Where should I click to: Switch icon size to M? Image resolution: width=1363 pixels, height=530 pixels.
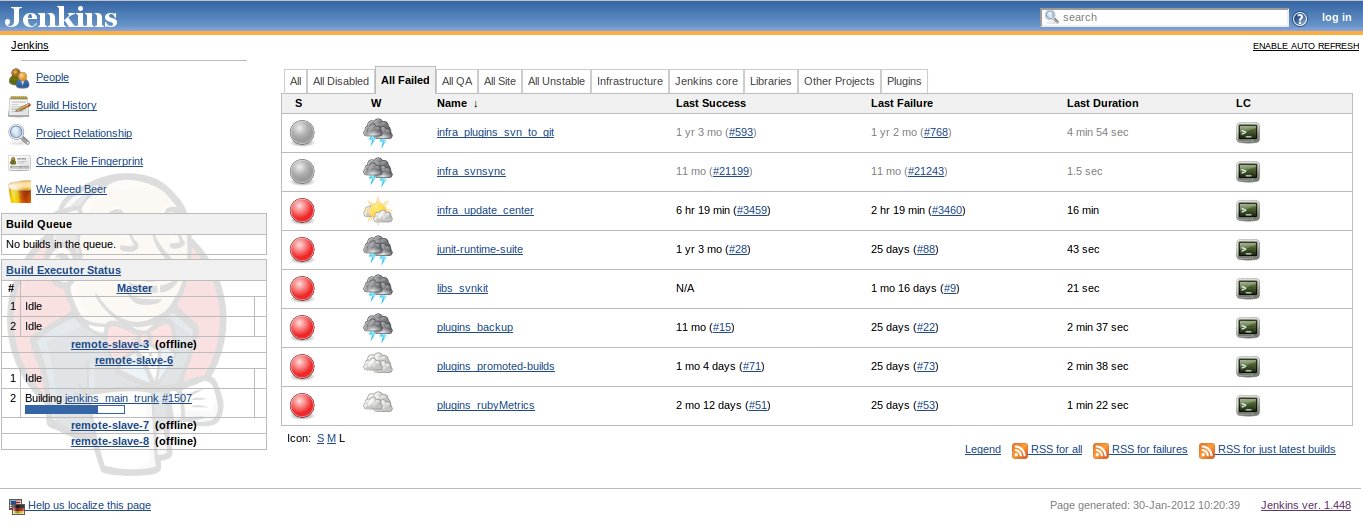tap(331, 438)
